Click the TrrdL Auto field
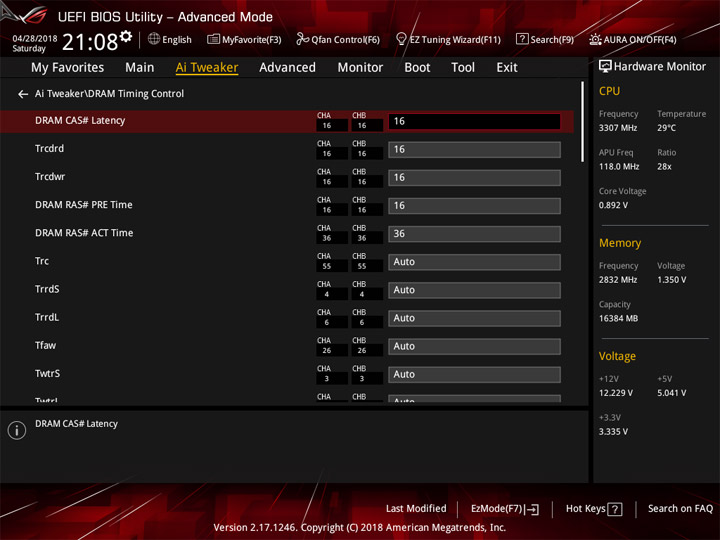The image size is (720, 540). pyautogui.click(x=474, y=318)
